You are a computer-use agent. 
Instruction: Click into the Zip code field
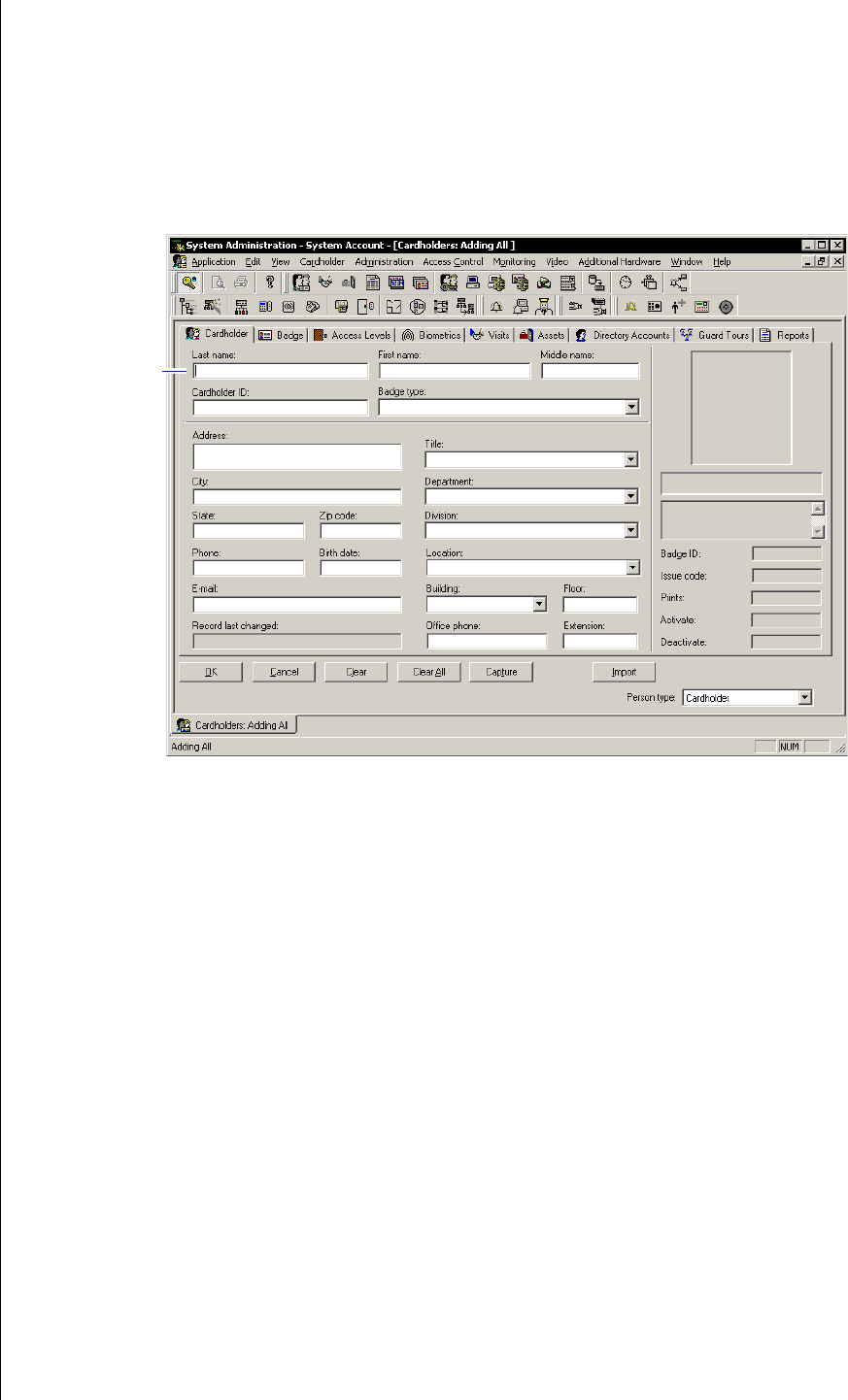360,531
